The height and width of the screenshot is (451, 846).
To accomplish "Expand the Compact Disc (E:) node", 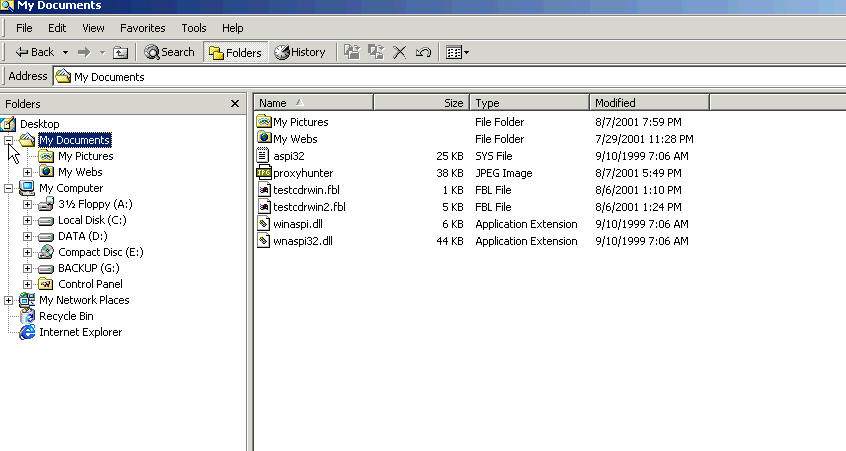I will (x=28, y=252).
